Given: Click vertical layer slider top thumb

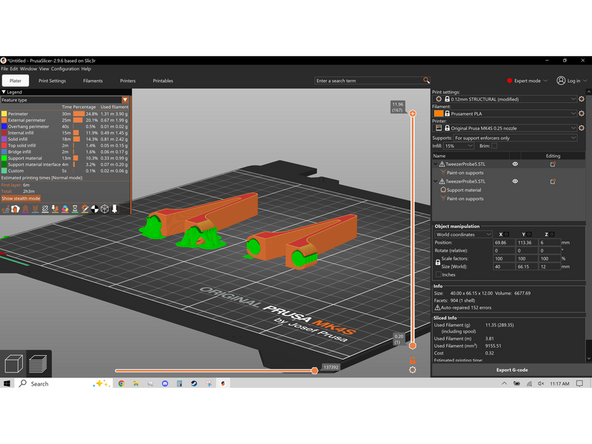Looking at the screenshot, I should [413, 113].
